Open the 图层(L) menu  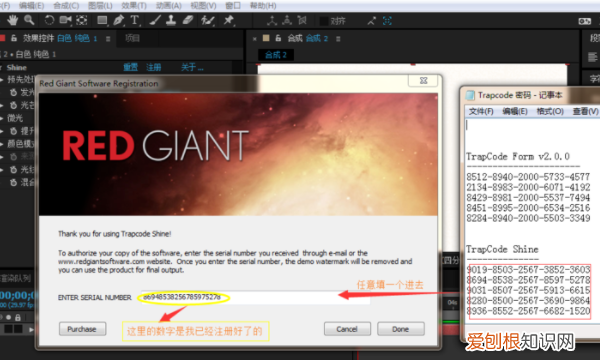pyautogui.click(x=100, y=6)
